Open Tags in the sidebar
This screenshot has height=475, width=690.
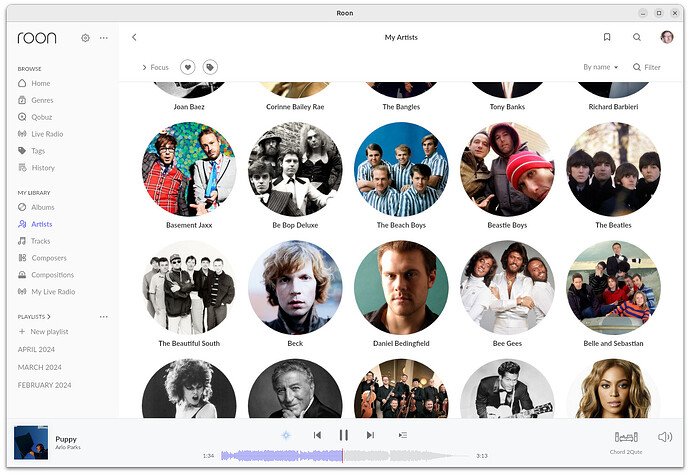click(x=31, y=151)
